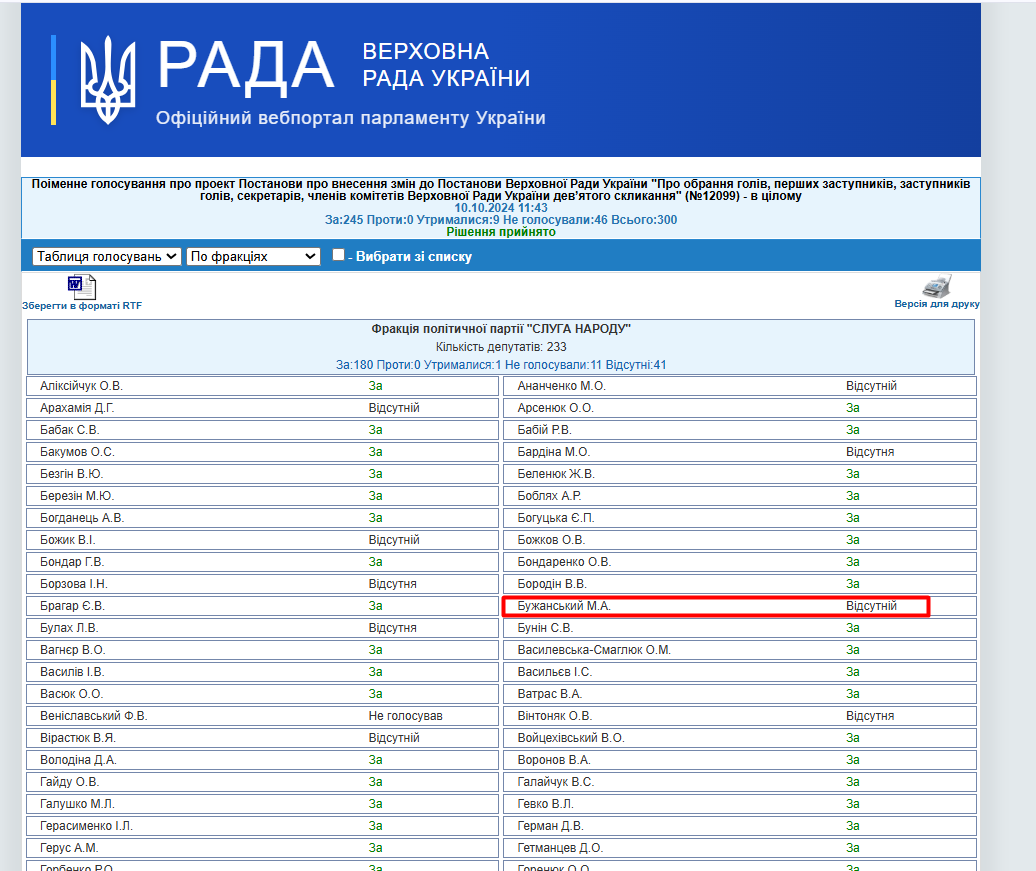
Task: Select deputy row 'Бабак С.В.'
Action: [x=262, y=430]
